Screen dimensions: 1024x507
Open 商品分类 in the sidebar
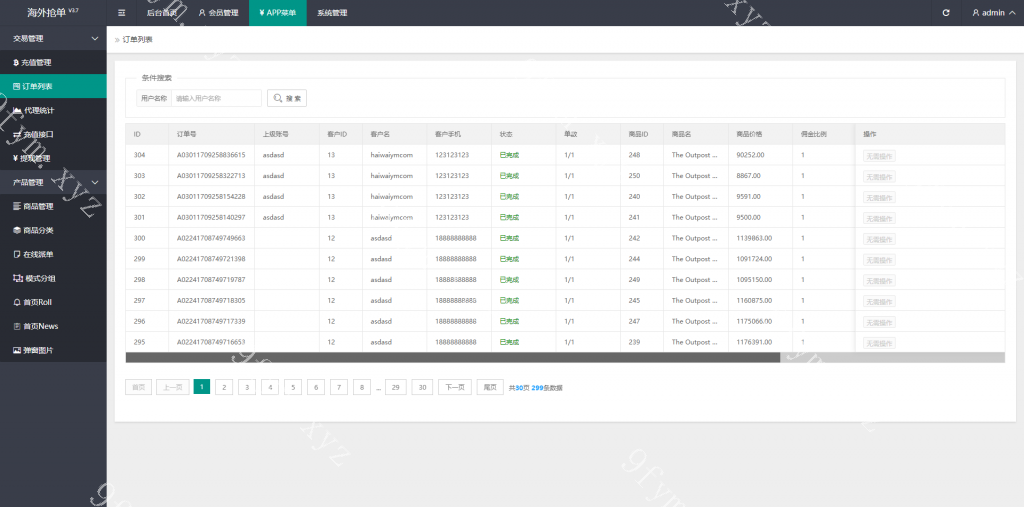(x=53, y=231)
